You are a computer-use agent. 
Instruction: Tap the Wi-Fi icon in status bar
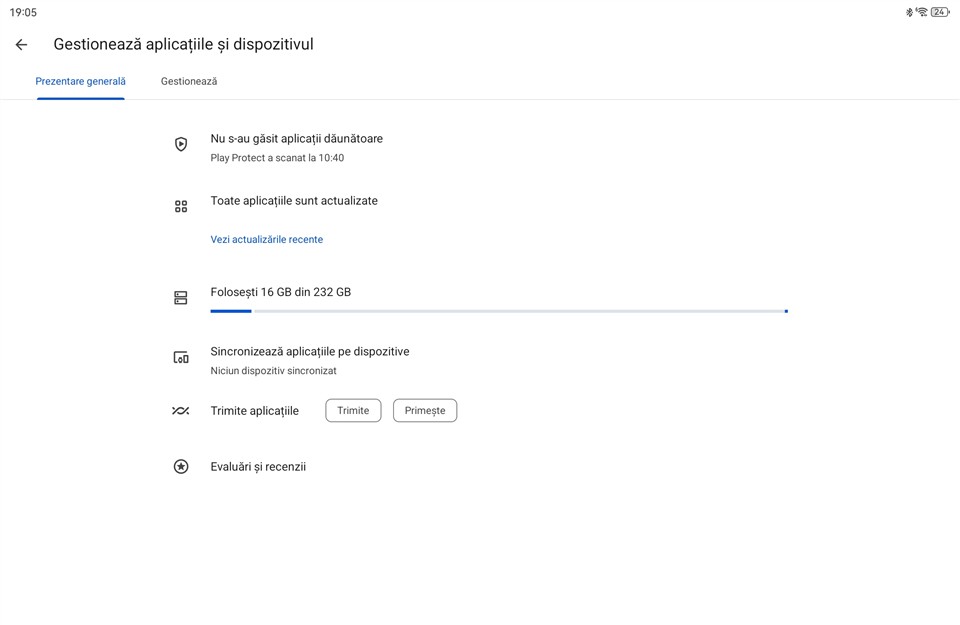922,12
